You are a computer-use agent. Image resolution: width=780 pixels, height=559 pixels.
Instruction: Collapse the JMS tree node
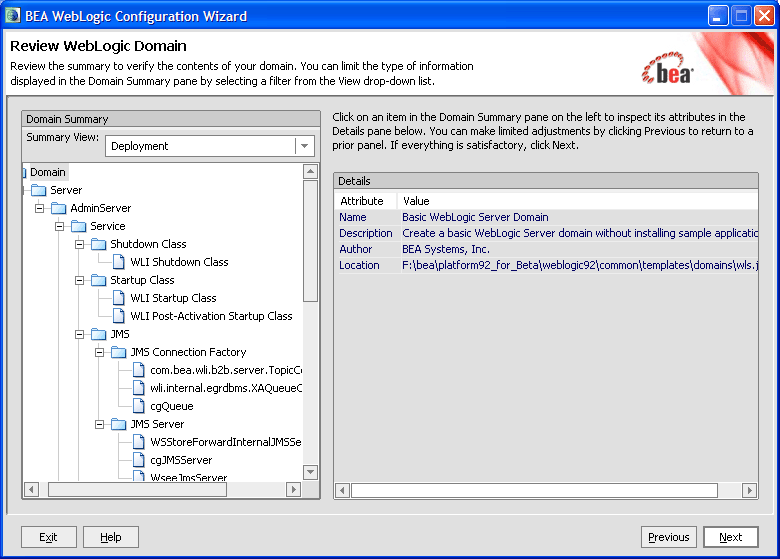tap(80, 334)
